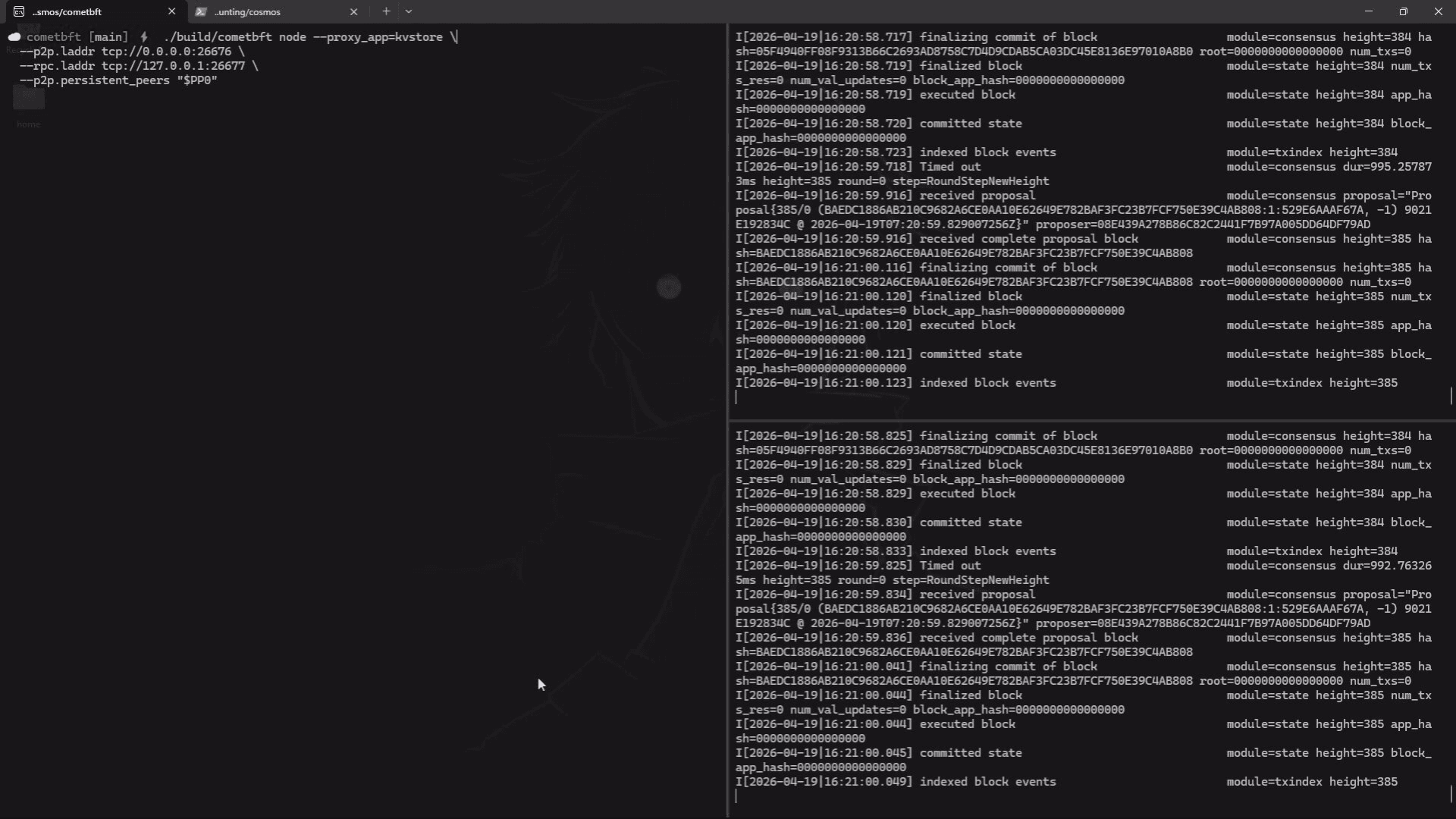The image size is (1456, 819).
Task: Click the divider between right-side panes
Action: click(x=1092, y=419)
